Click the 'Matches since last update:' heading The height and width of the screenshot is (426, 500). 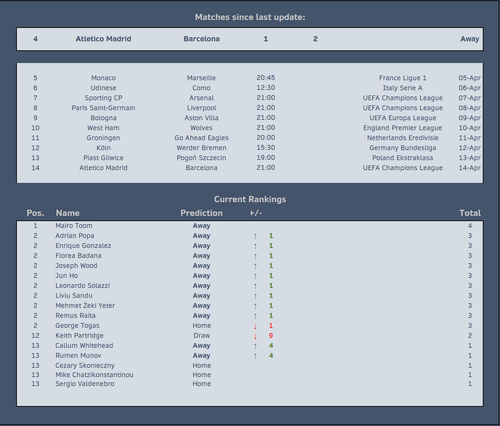250,17
